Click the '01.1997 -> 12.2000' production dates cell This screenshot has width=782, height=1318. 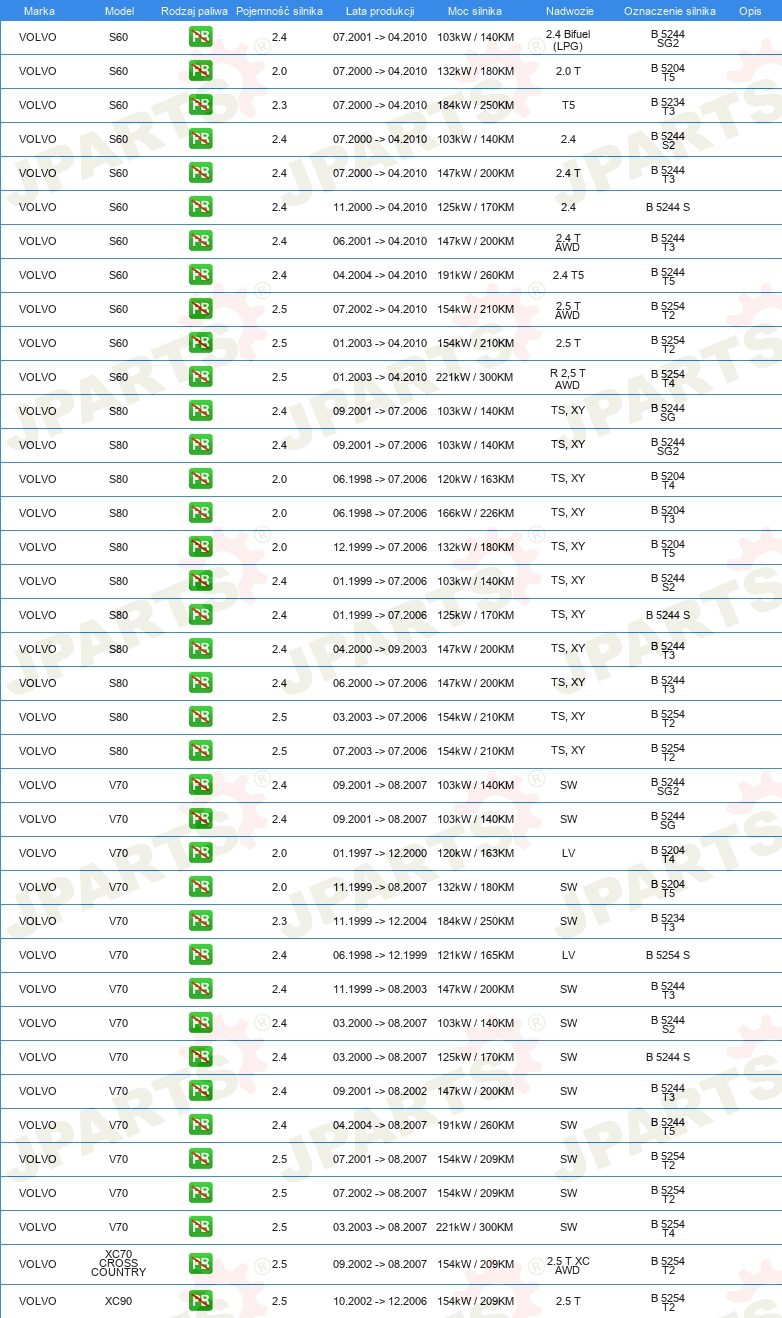pyautogui.click(x=380, y=854)
